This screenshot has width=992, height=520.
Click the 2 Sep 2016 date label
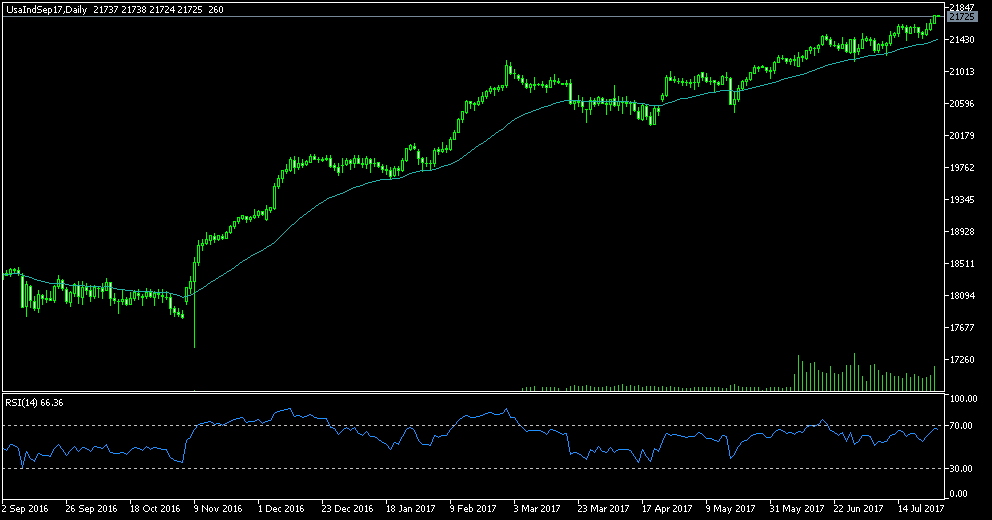[25, 509]
